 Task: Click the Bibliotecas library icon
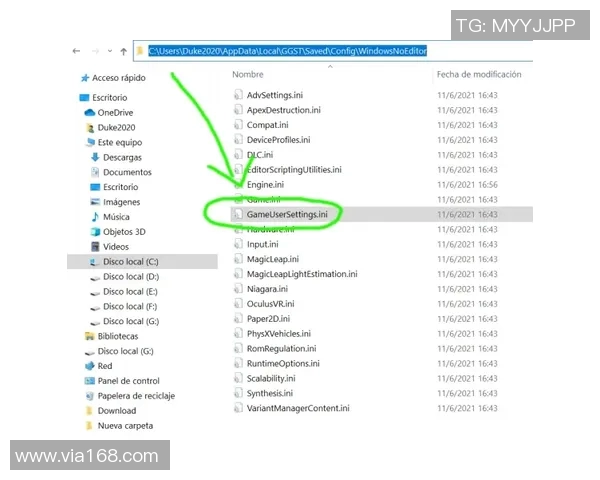(x=90, y=336)
